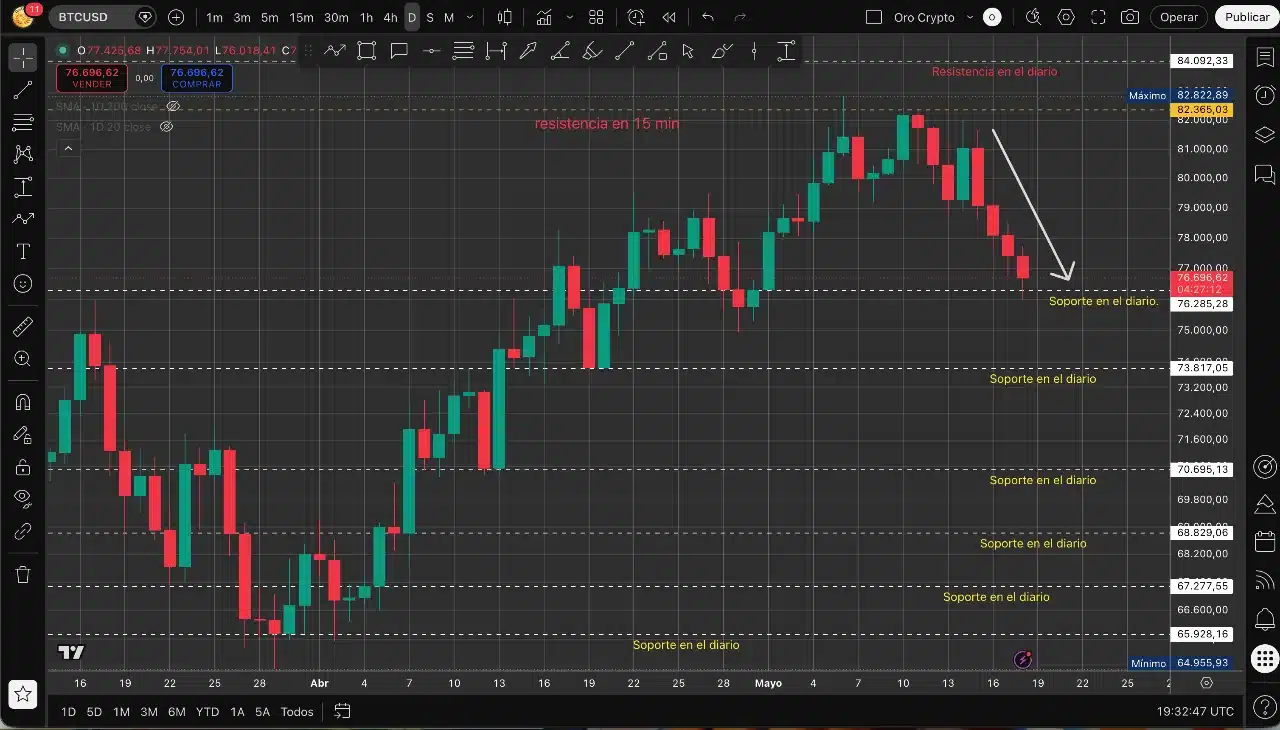
Task: Open chart settings hexagon icon
Action: click(x=1066, y=17)
